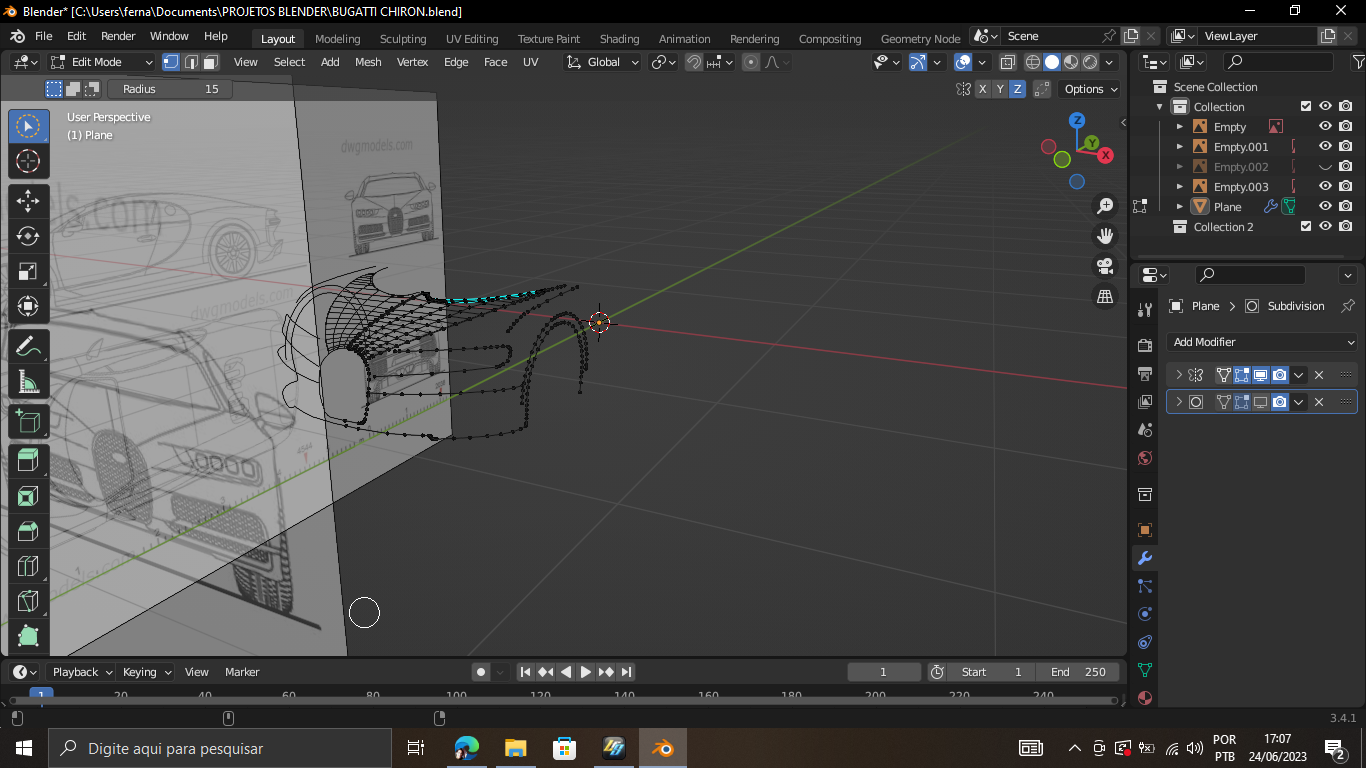Collapse the Collection tree in the outliner
Screen dimensions: 1366x768
1160,106
